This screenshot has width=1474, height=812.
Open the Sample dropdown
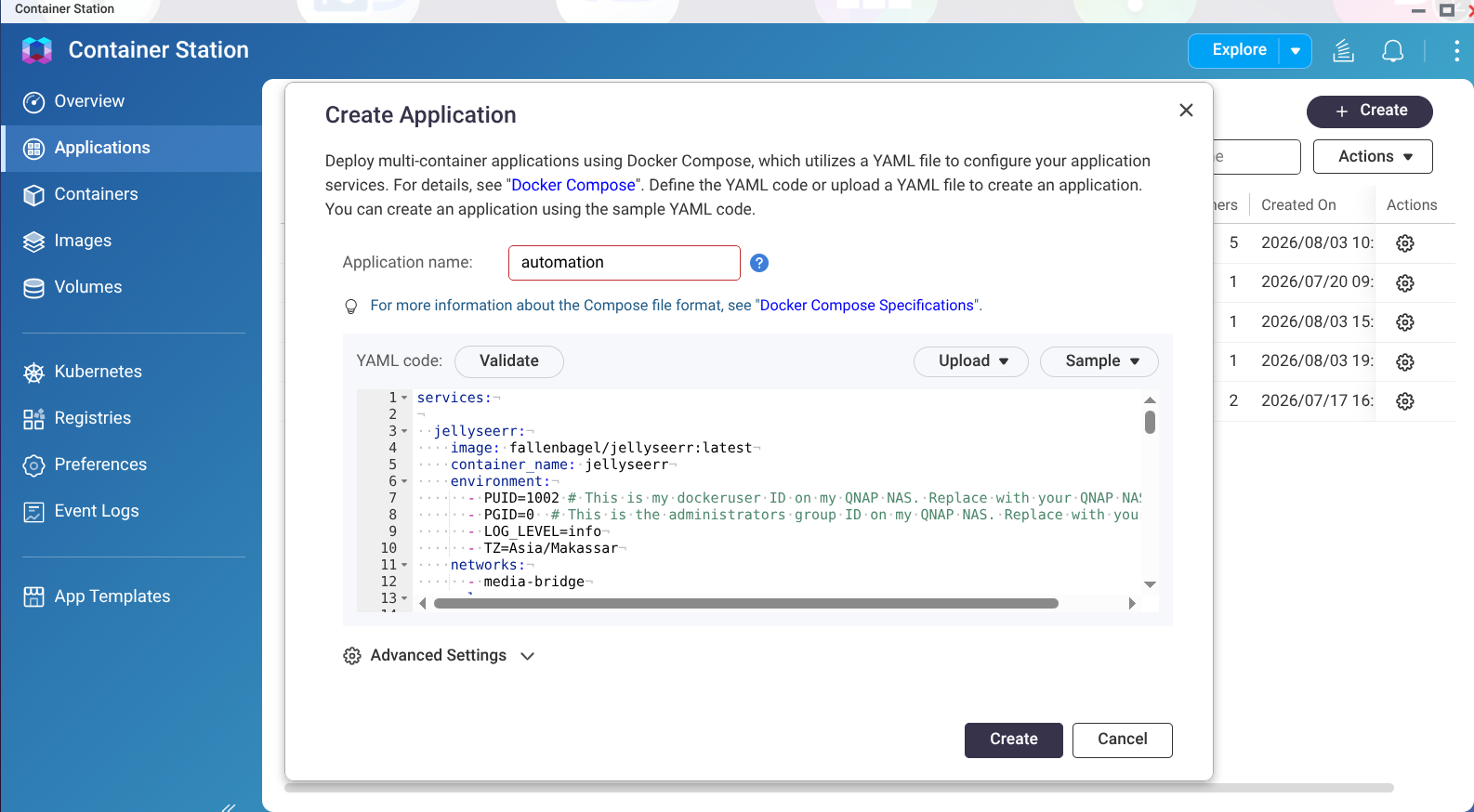click(1099, 361)
